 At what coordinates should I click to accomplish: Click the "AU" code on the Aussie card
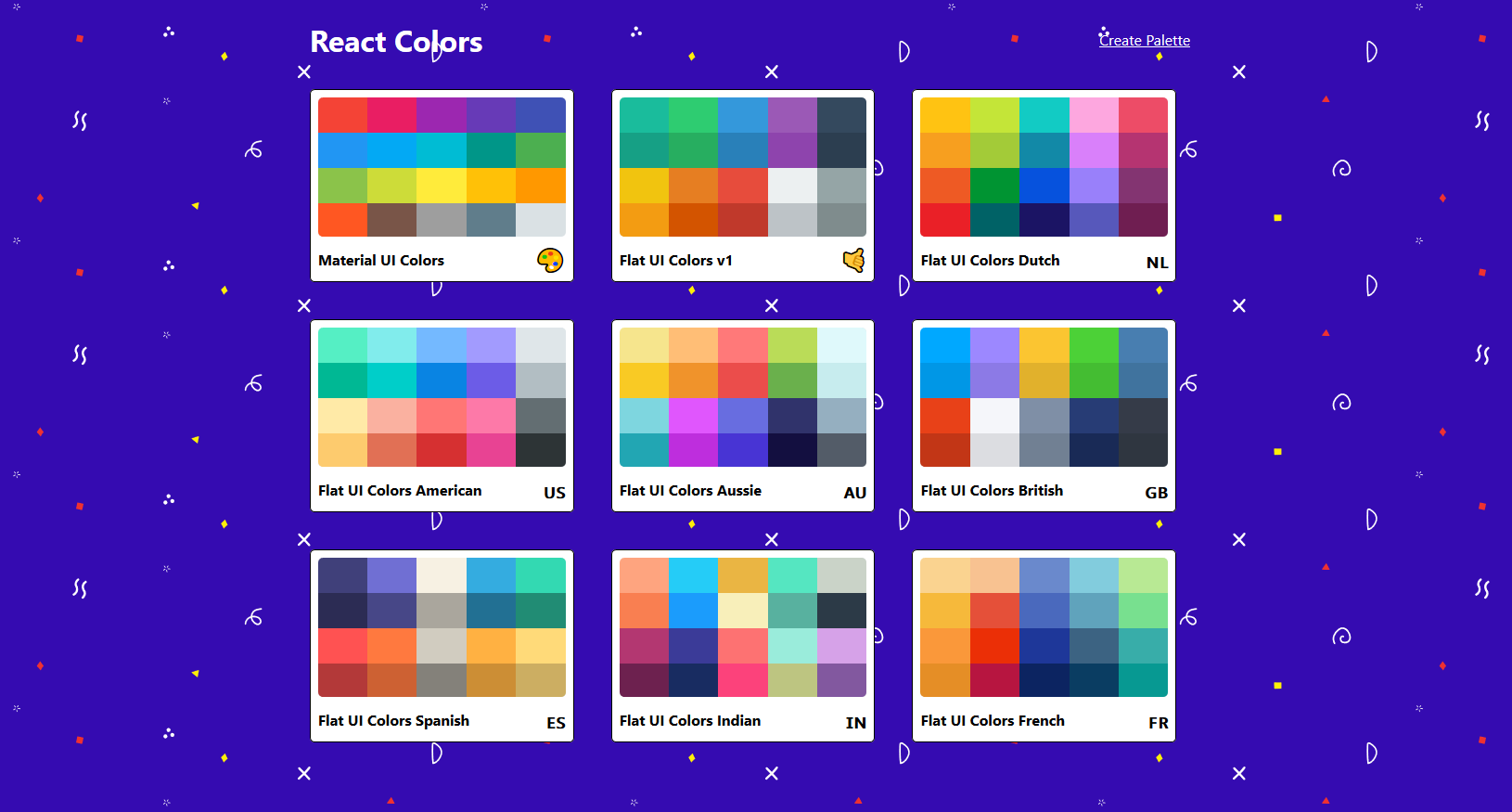click(x=855, y=493)
